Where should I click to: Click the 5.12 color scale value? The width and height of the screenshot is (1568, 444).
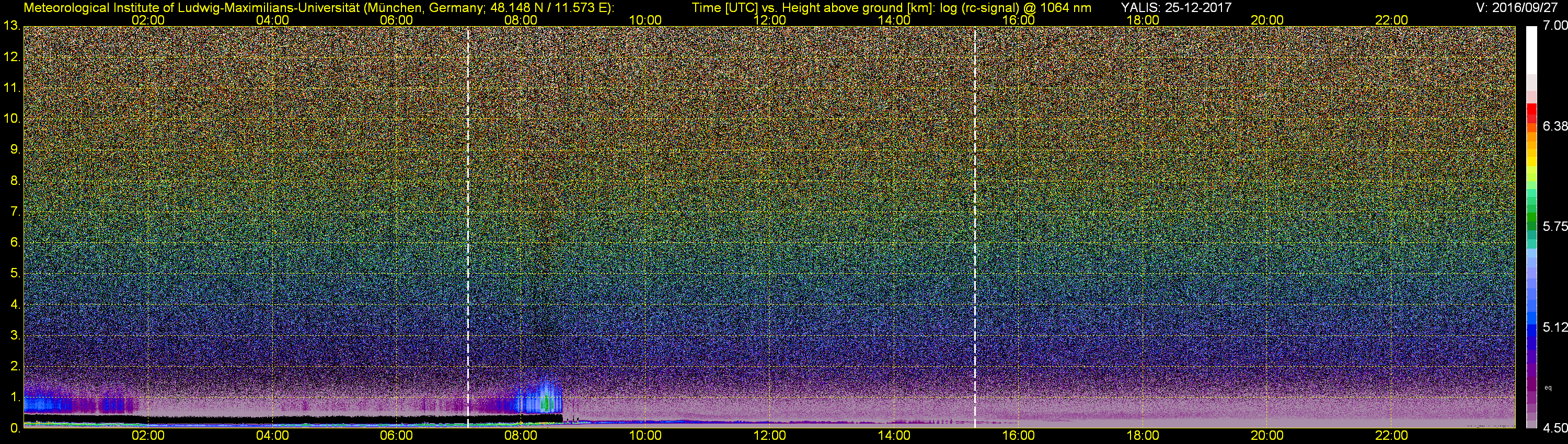coord(1554,327)
